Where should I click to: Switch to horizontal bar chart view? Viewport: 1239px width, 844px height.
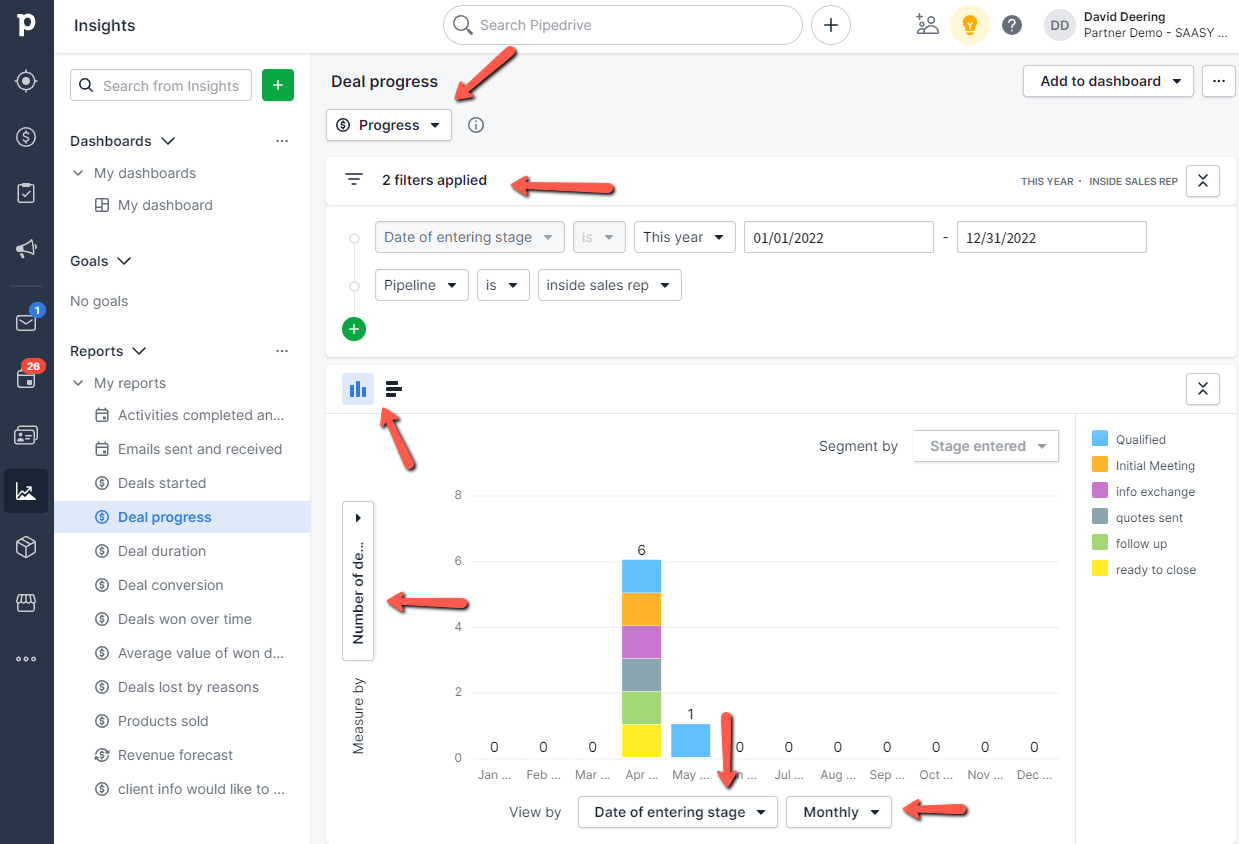(x=393, y=389)
